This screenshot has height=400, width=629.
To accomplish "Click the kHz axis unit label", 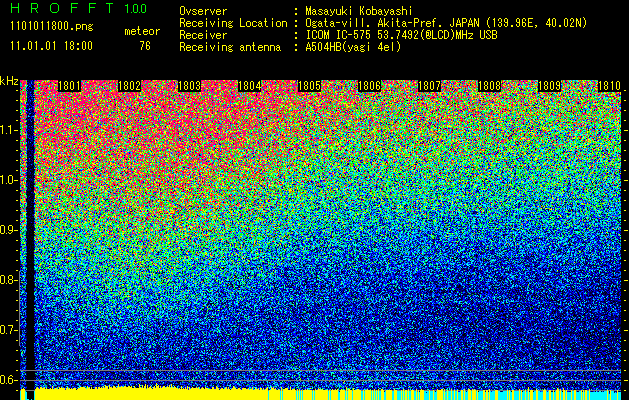I will click(x=9, y=81).
